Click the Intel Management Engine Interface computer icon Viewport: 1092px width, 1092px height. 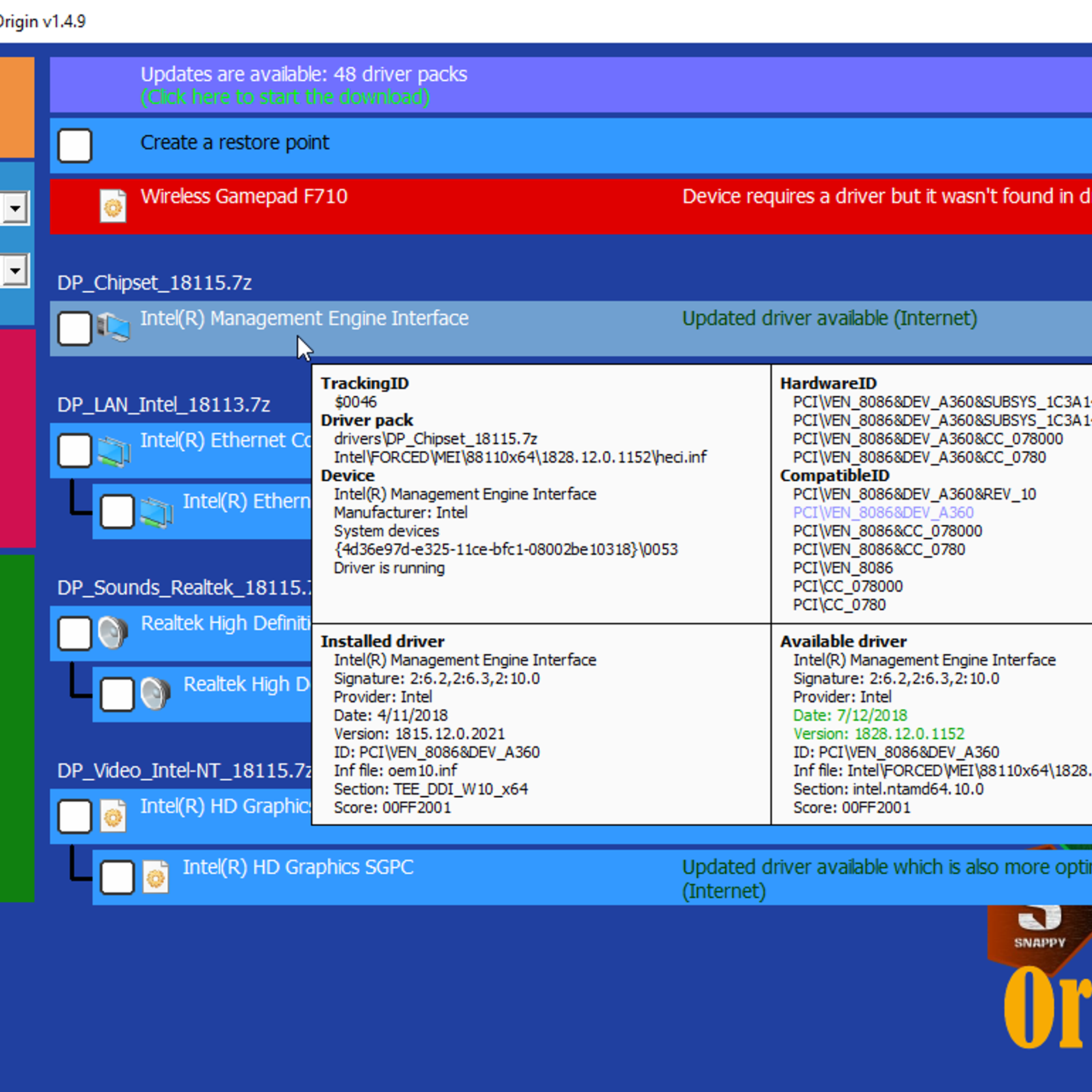coord(113,328)
